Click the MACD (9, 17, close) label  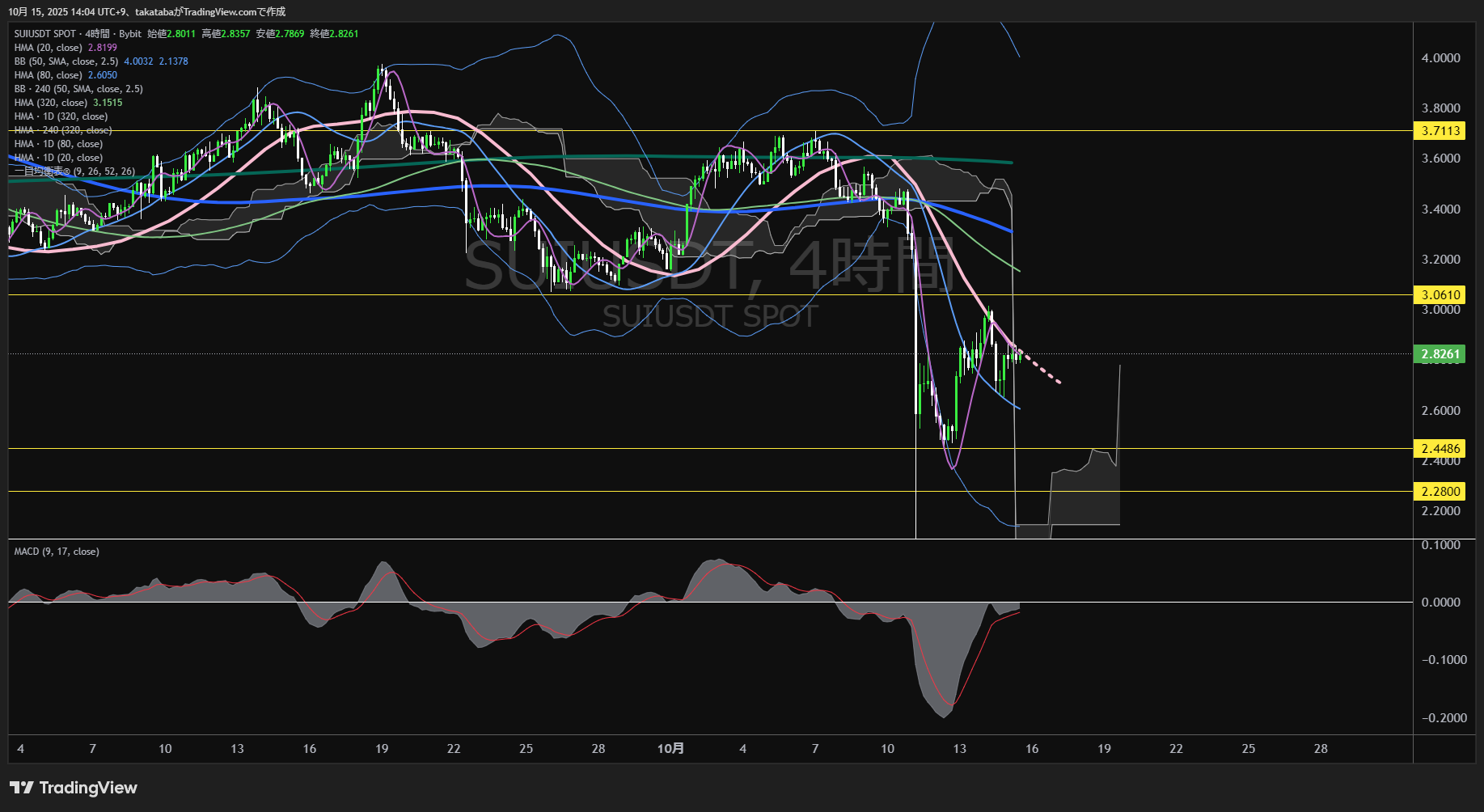pos(57,552)
